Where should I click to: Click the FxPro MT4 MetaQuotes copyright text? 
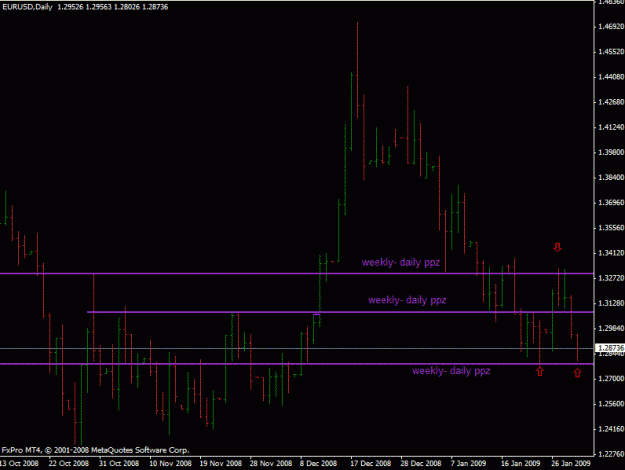pyautogui.click(x=95, y=450)
